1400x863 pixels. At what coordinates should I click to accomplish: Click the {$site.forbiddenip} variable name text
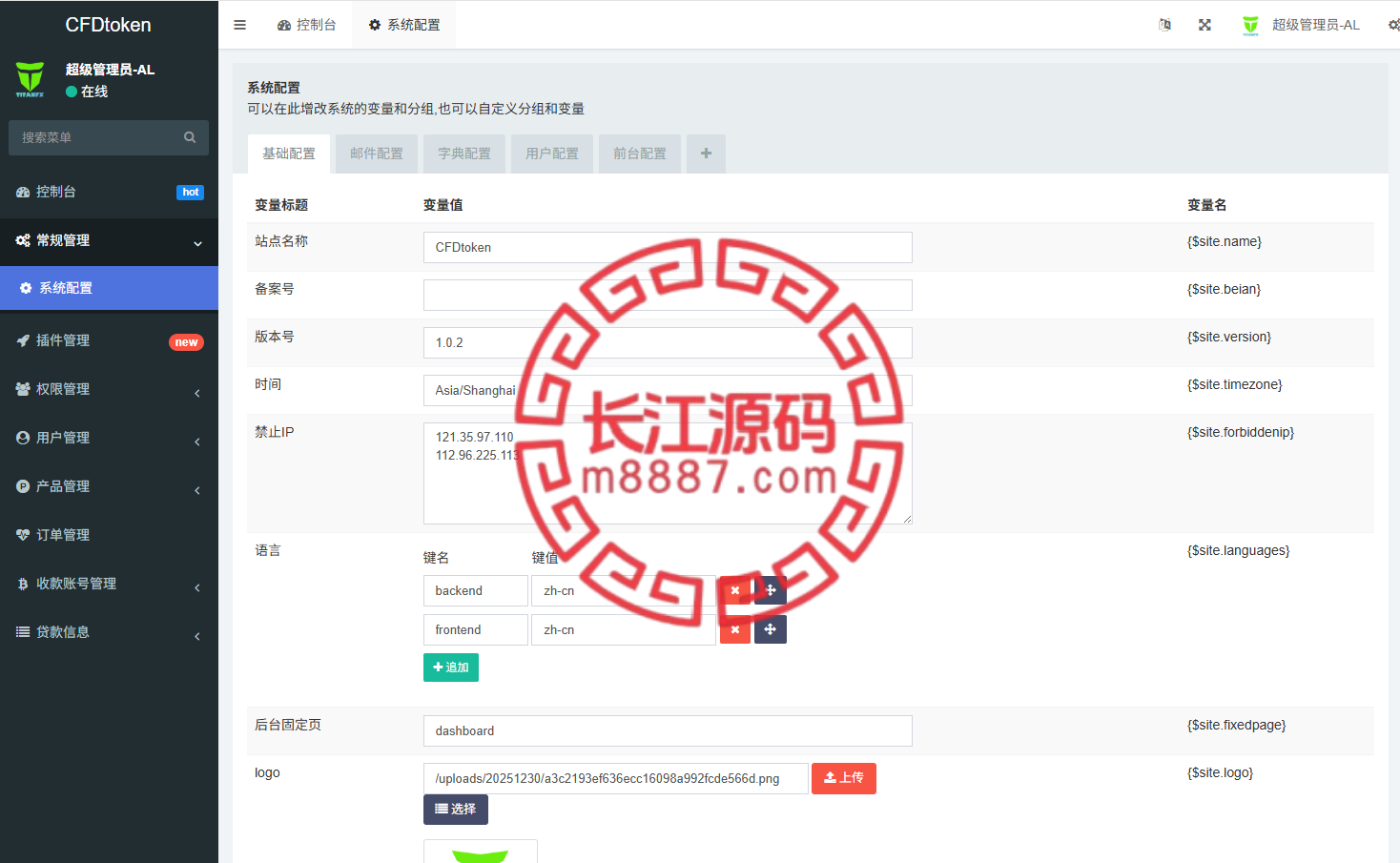tap(1241, 432)
